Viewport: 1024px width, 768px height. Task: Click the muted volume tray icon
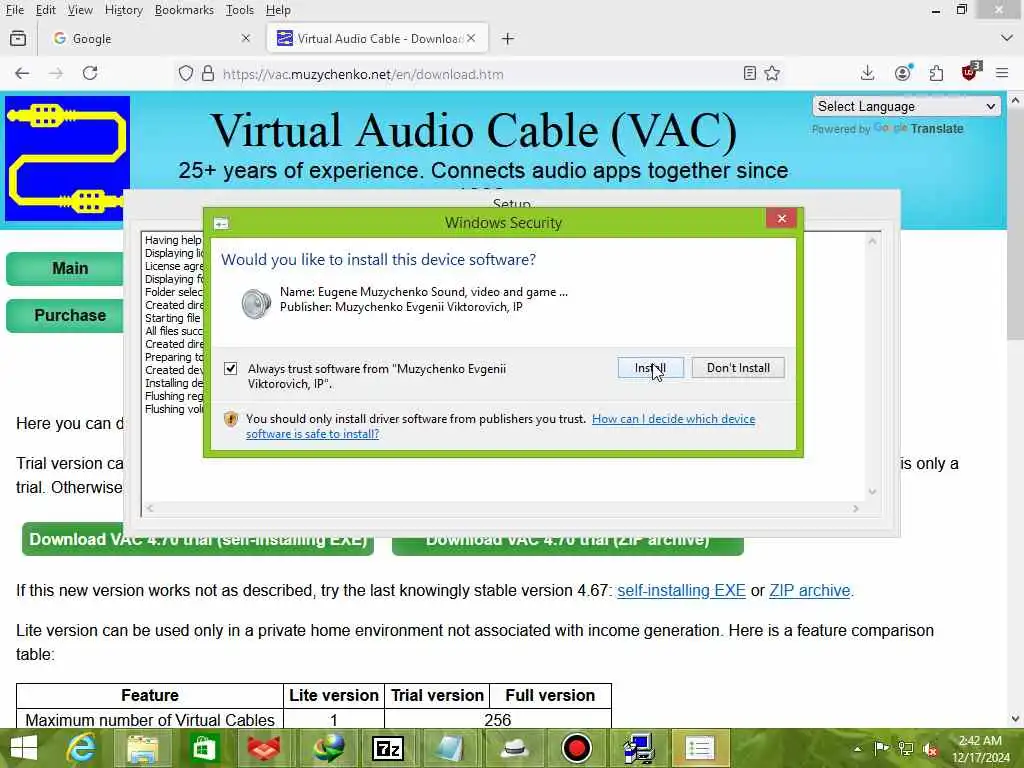pyautogui.click(x=930, y=749)
